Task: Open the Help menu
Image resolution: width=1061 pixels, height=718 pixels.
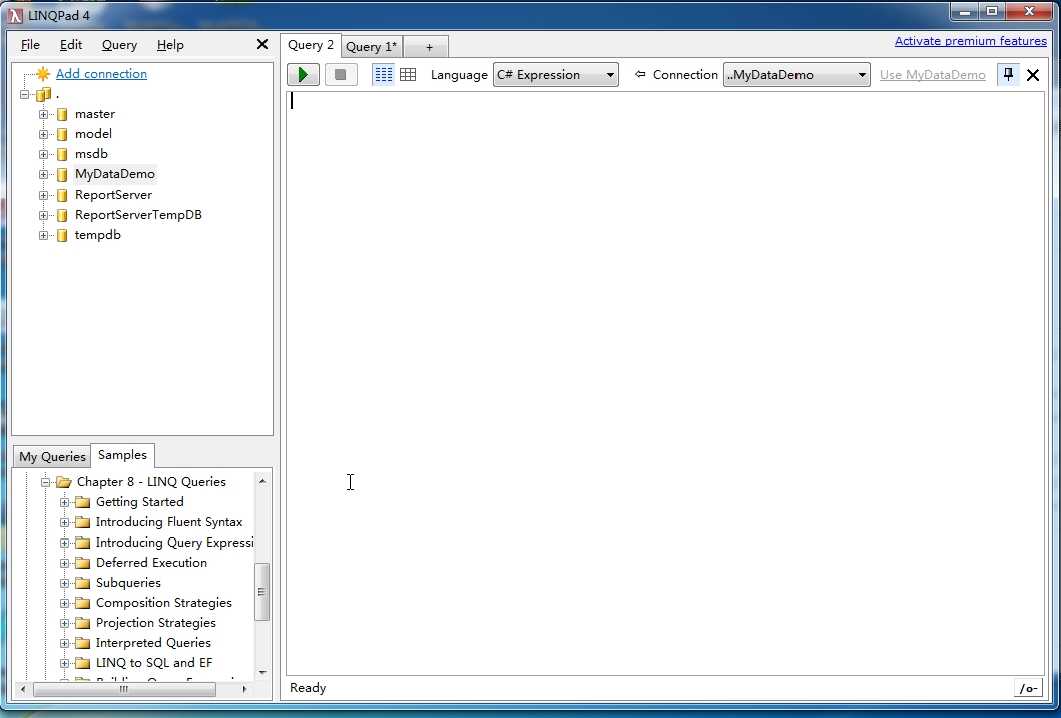Action: (x=170, y=45)
